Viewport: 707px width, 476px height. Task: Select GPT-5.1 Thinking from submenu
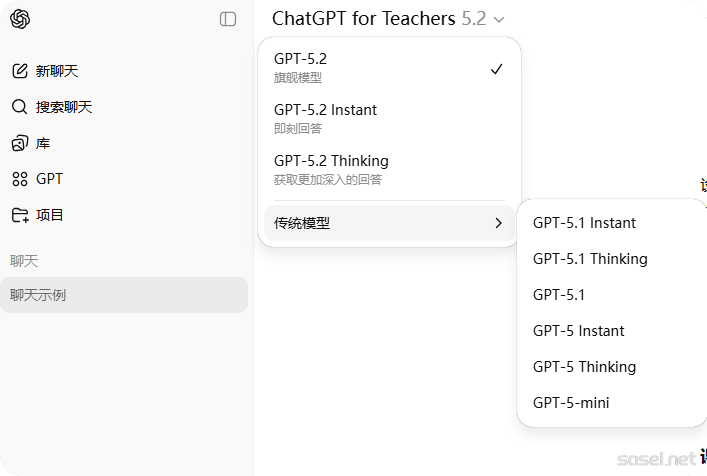(x=590, y=259)
